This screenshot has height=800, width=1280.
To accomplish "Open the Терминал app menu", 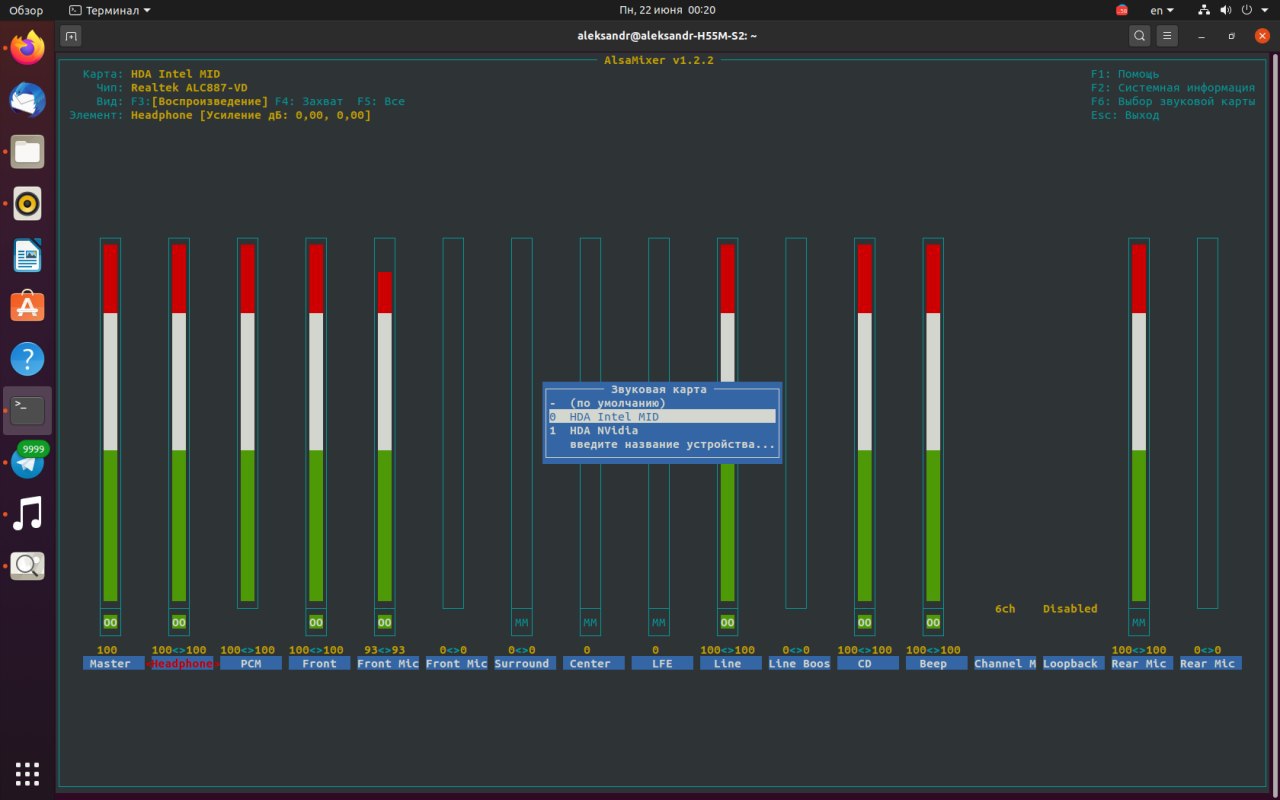I will coord(110,10).
